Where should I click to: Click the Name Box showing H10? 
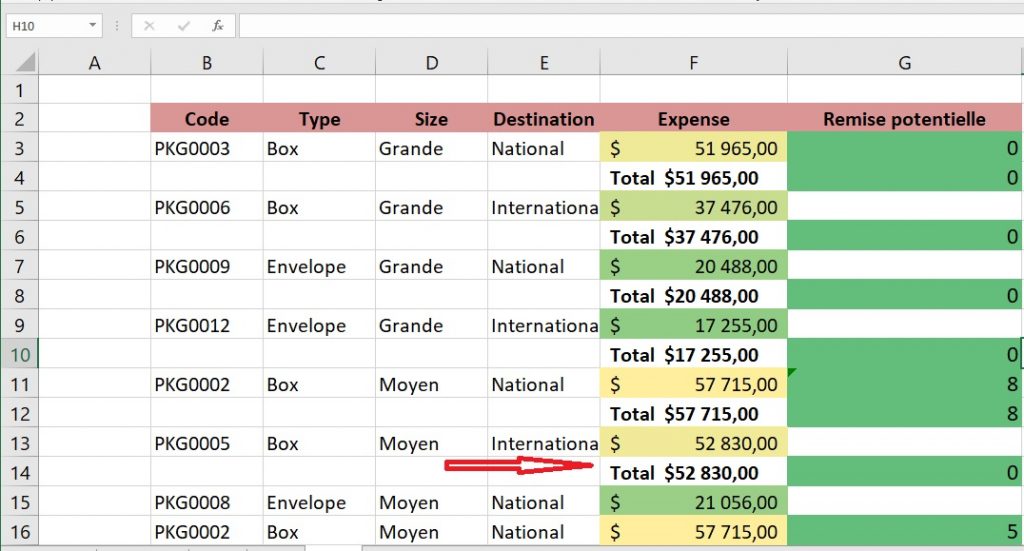[45, 26]
